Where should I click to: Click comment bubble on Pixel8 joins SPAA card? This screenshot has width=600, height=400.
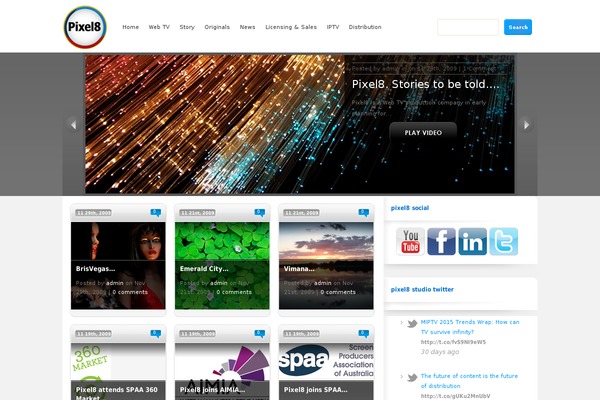[364, 334]
